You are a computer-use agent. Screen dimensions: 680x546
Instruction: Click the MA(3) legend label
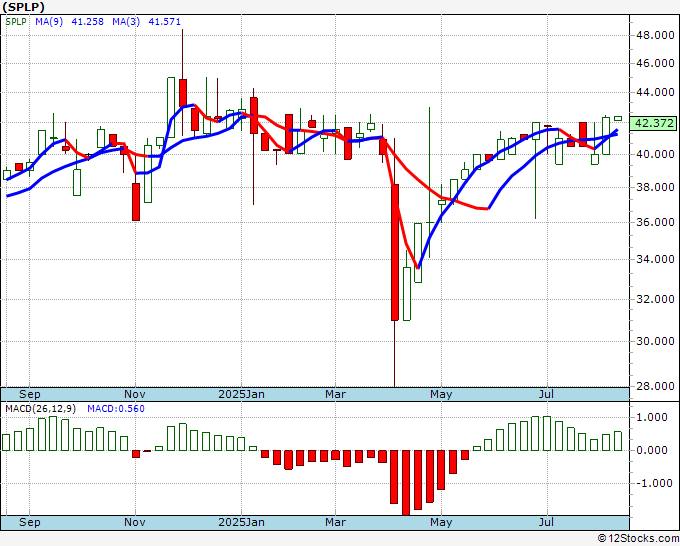point(126,22)
